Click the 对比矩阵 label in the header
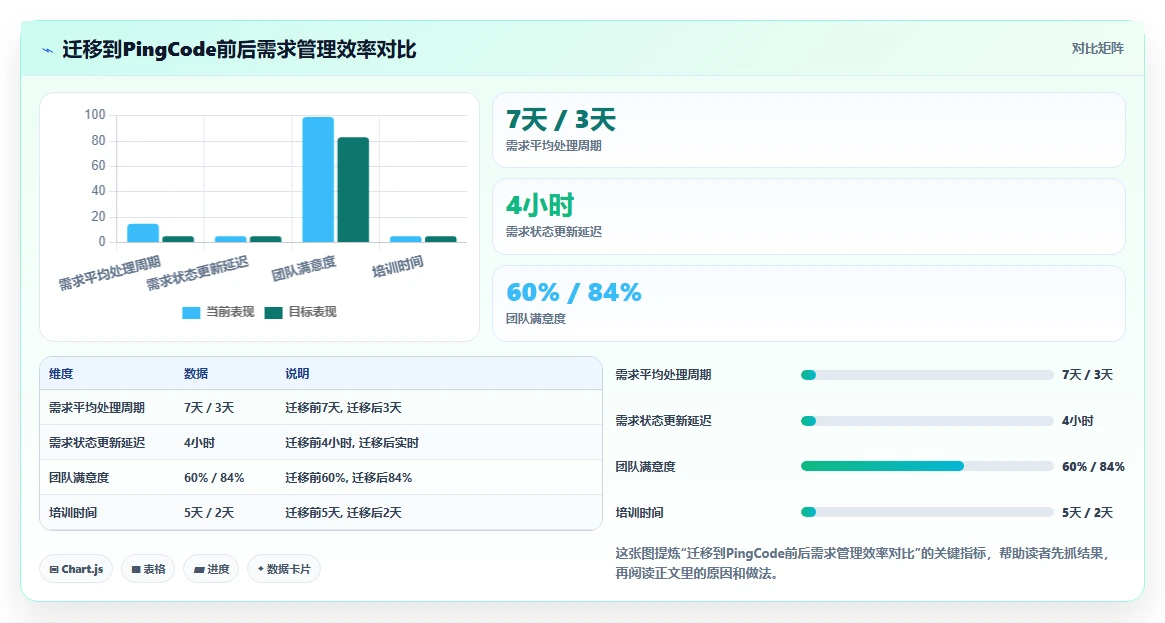 (1097, 48)
